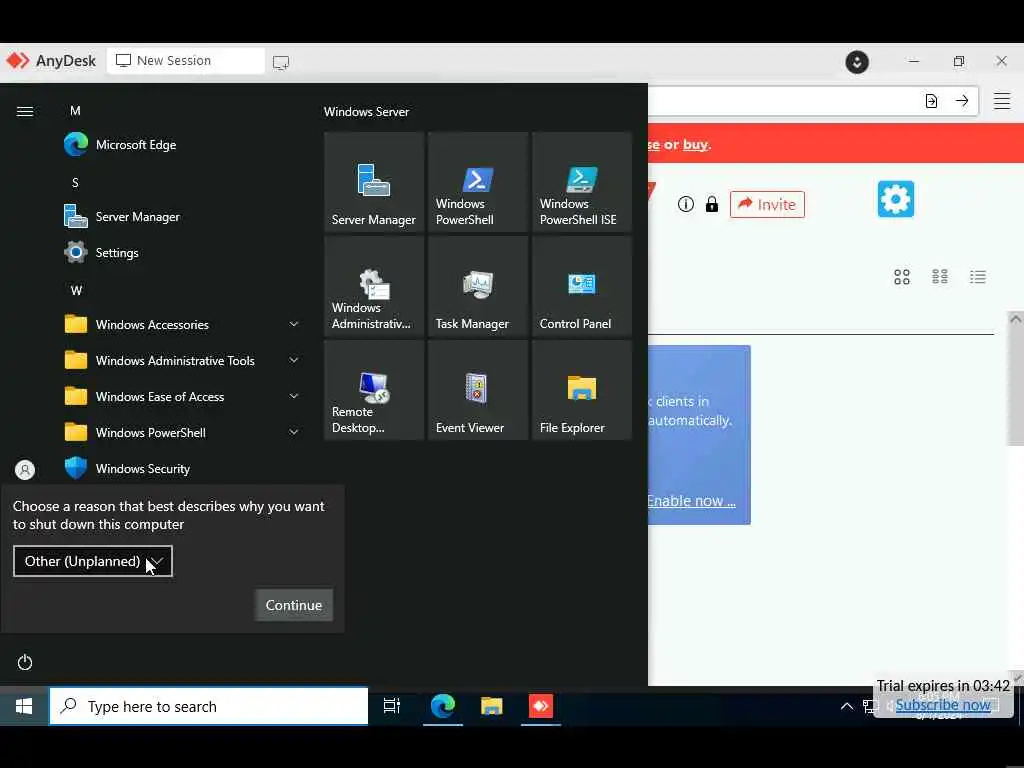
Task: Open File Explorer from the taskbar
Action: pos(492,706)
